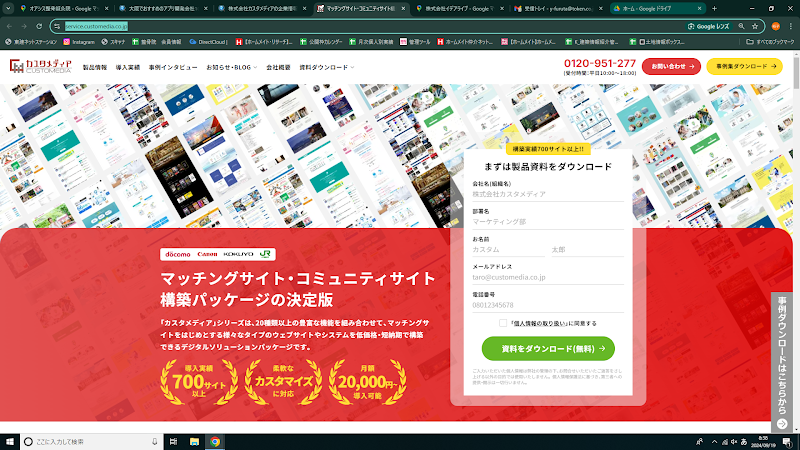
Task: Click red お問い合わせ button
Action: click(x=671, y=66)
